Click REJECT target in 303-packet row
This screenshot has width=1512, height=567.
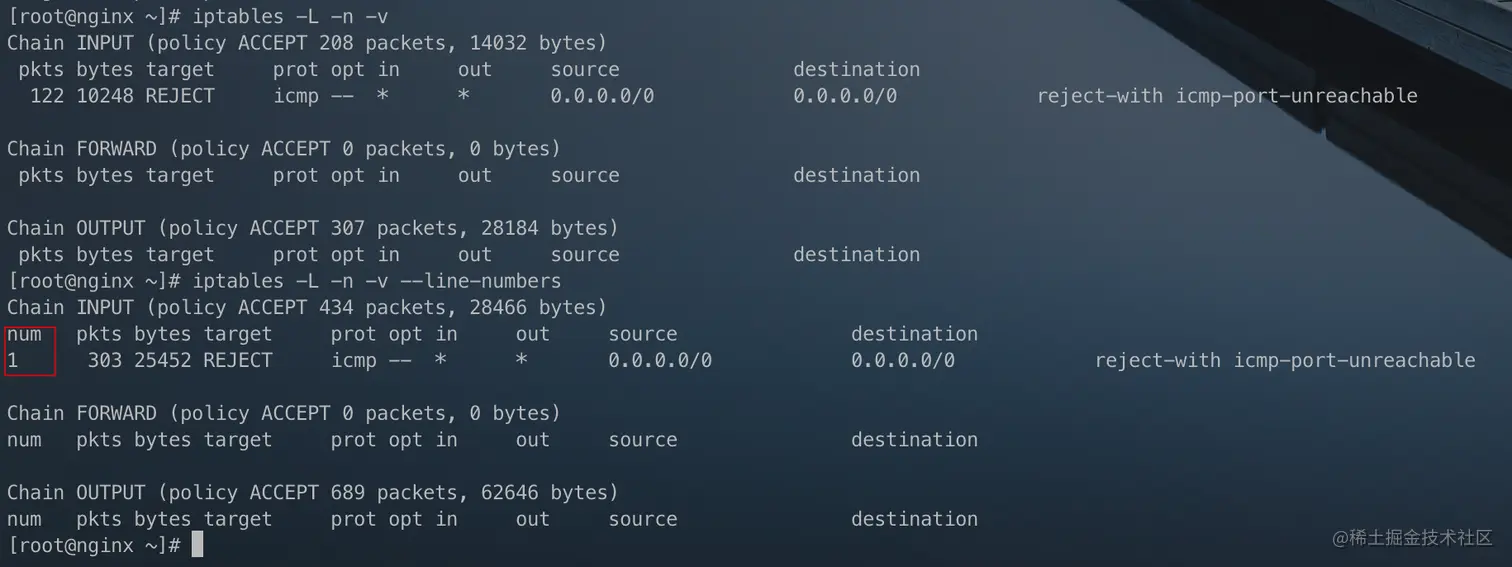coord(238,360)
